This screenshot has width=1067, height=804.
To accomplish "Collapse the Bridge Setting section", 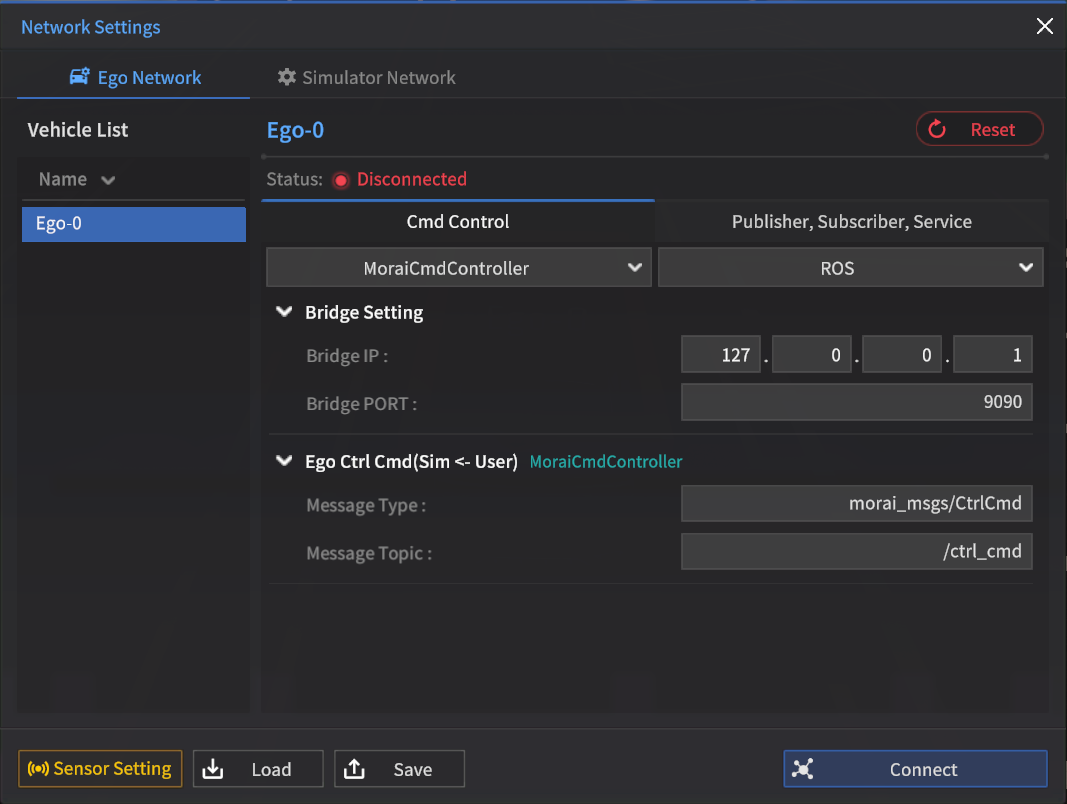I will pos(283,313).
